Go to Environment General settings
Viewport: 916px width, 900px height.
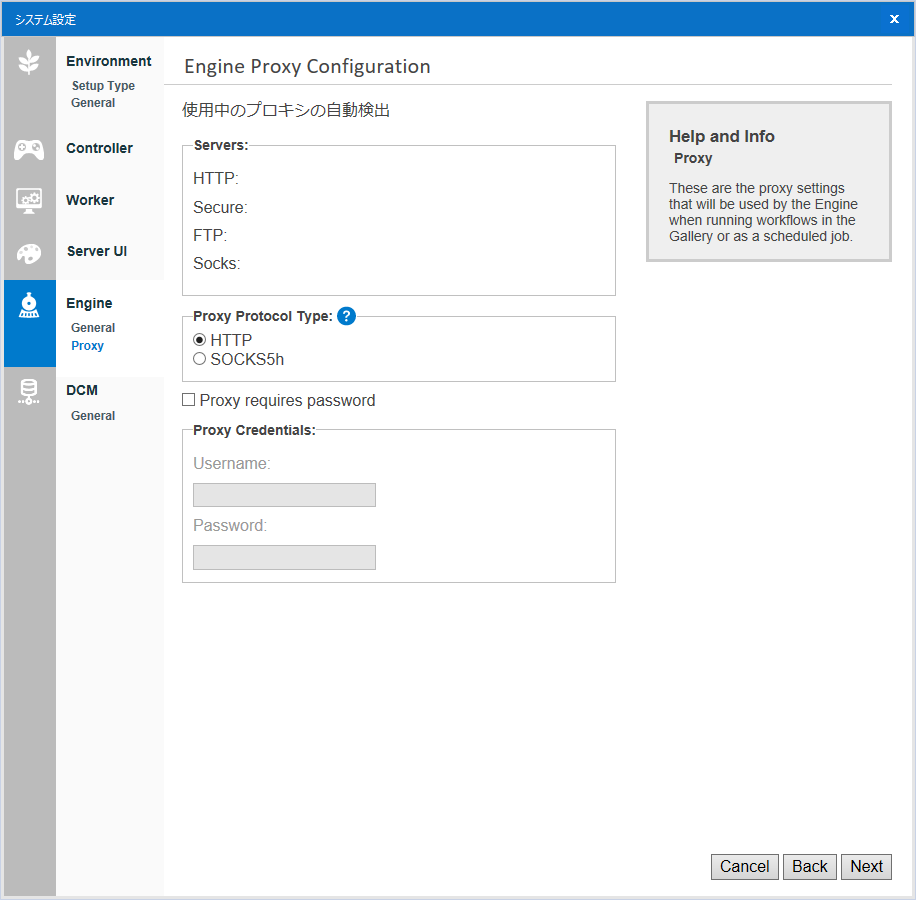tap(93, 103)
